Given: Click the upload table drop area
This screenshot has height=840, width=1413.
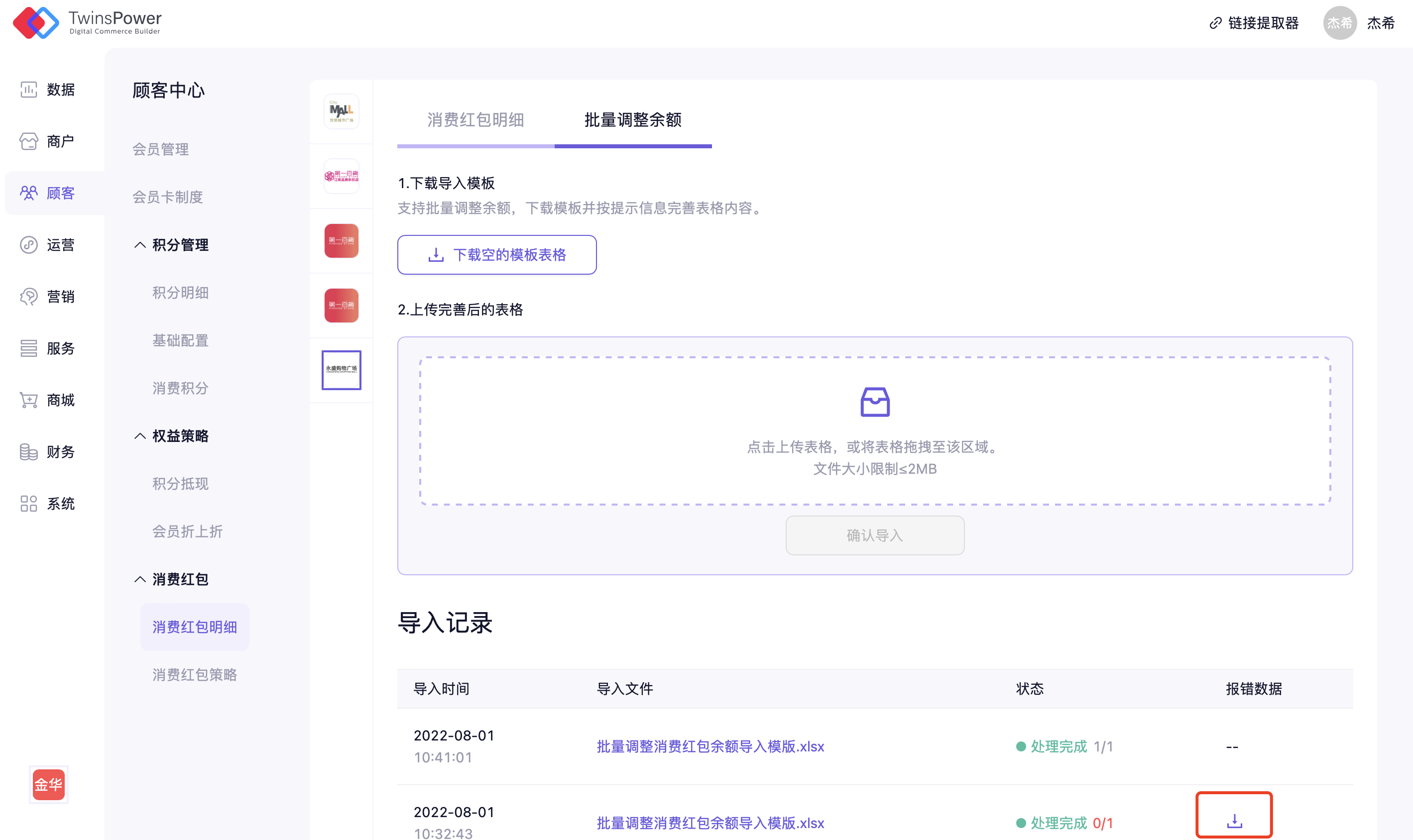Looking at the screenshot, I should (874, 430).
